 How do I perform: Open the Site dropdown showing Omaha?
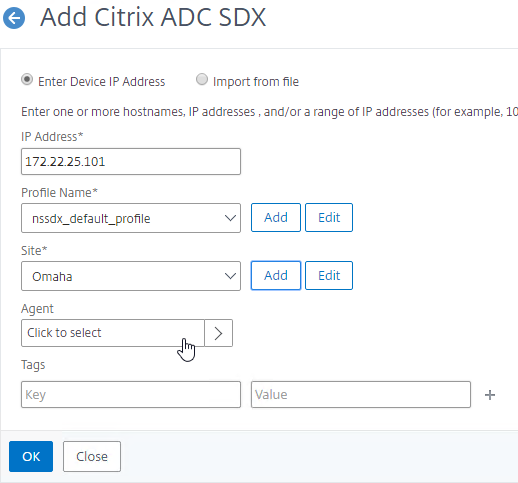click(x=131, y=276)
